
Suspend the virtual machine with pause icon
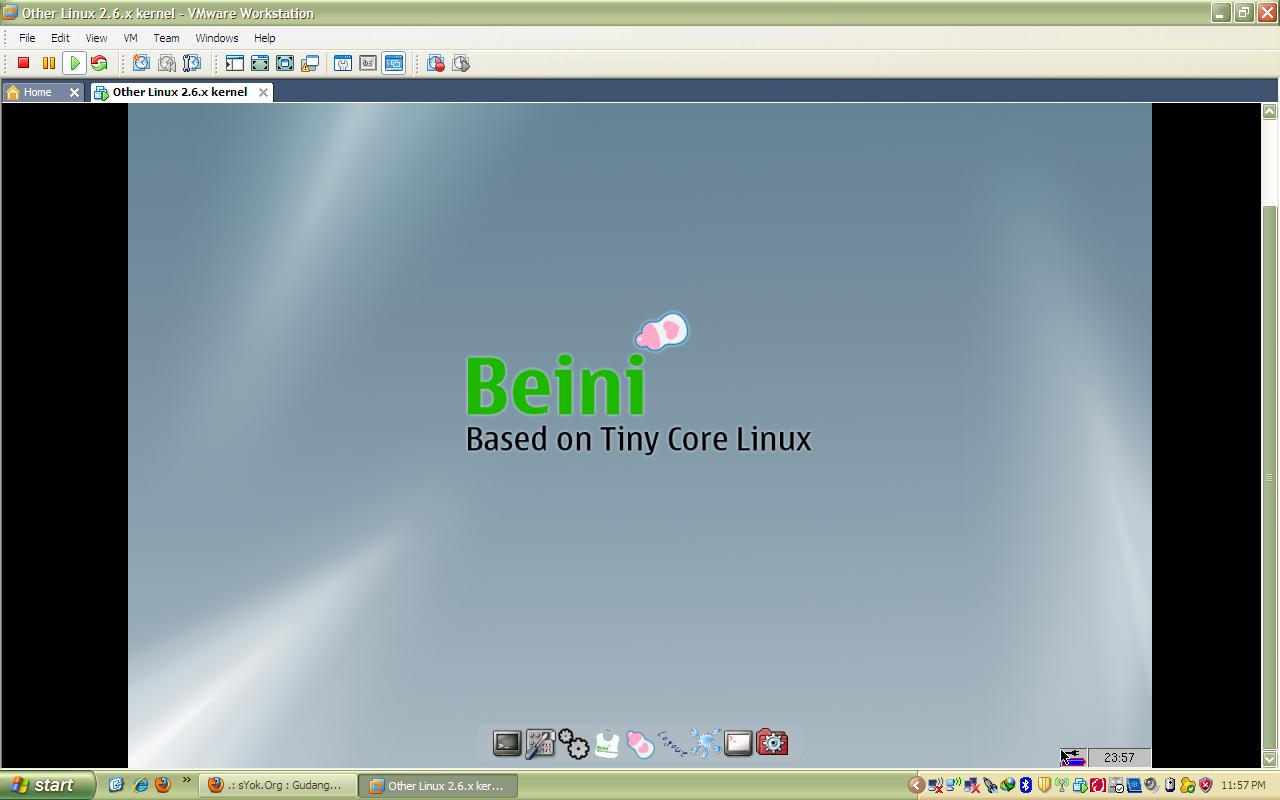(x=48, y=63)
